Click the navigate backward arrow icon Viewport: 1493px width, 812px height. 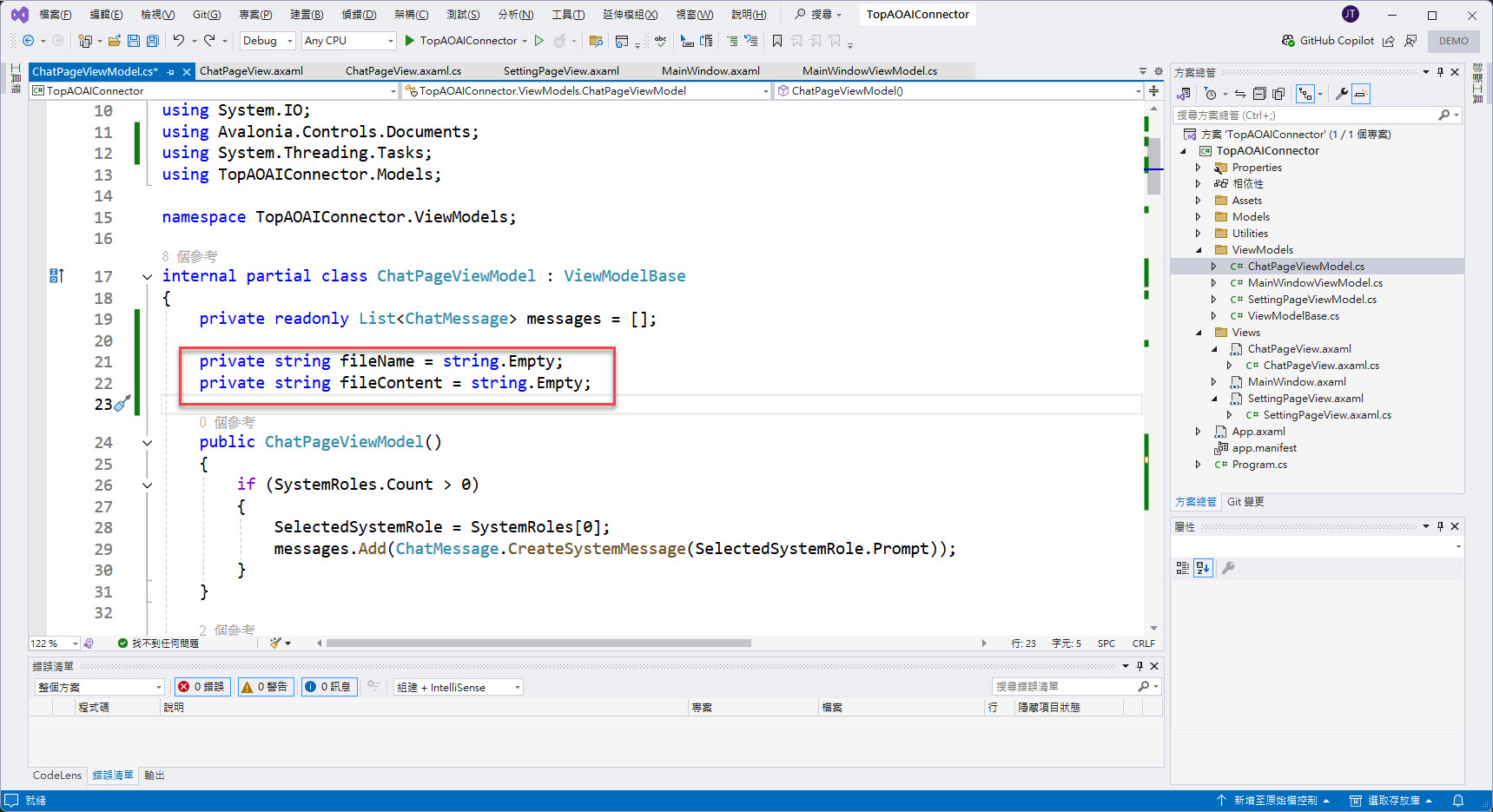28,41
